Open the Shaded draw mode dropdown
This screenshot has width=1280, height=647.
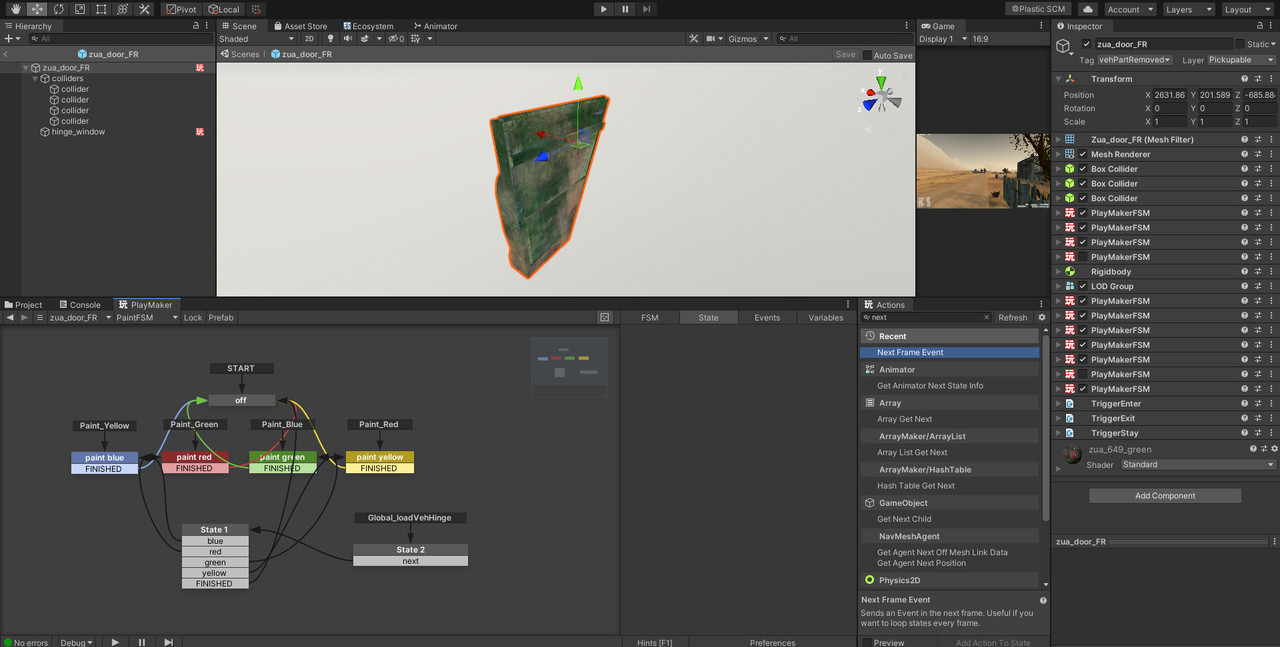point(257,39)
